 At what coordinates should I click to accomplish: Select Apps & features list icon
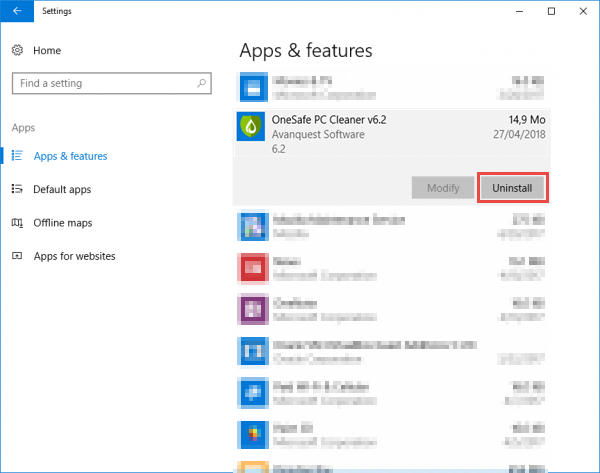[x=17, y=155]
